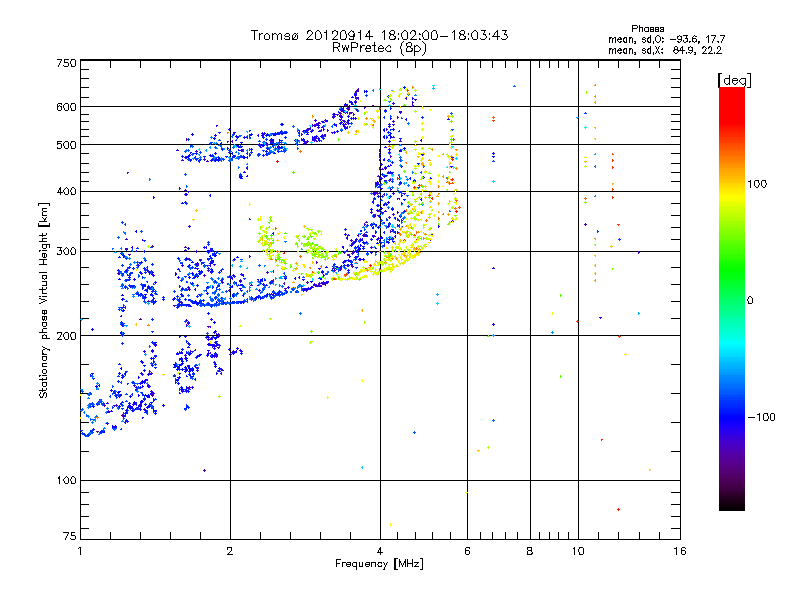Click the x-axis tick label '1'
Screen dimensions: 800x600
click(x=80, y=551)
